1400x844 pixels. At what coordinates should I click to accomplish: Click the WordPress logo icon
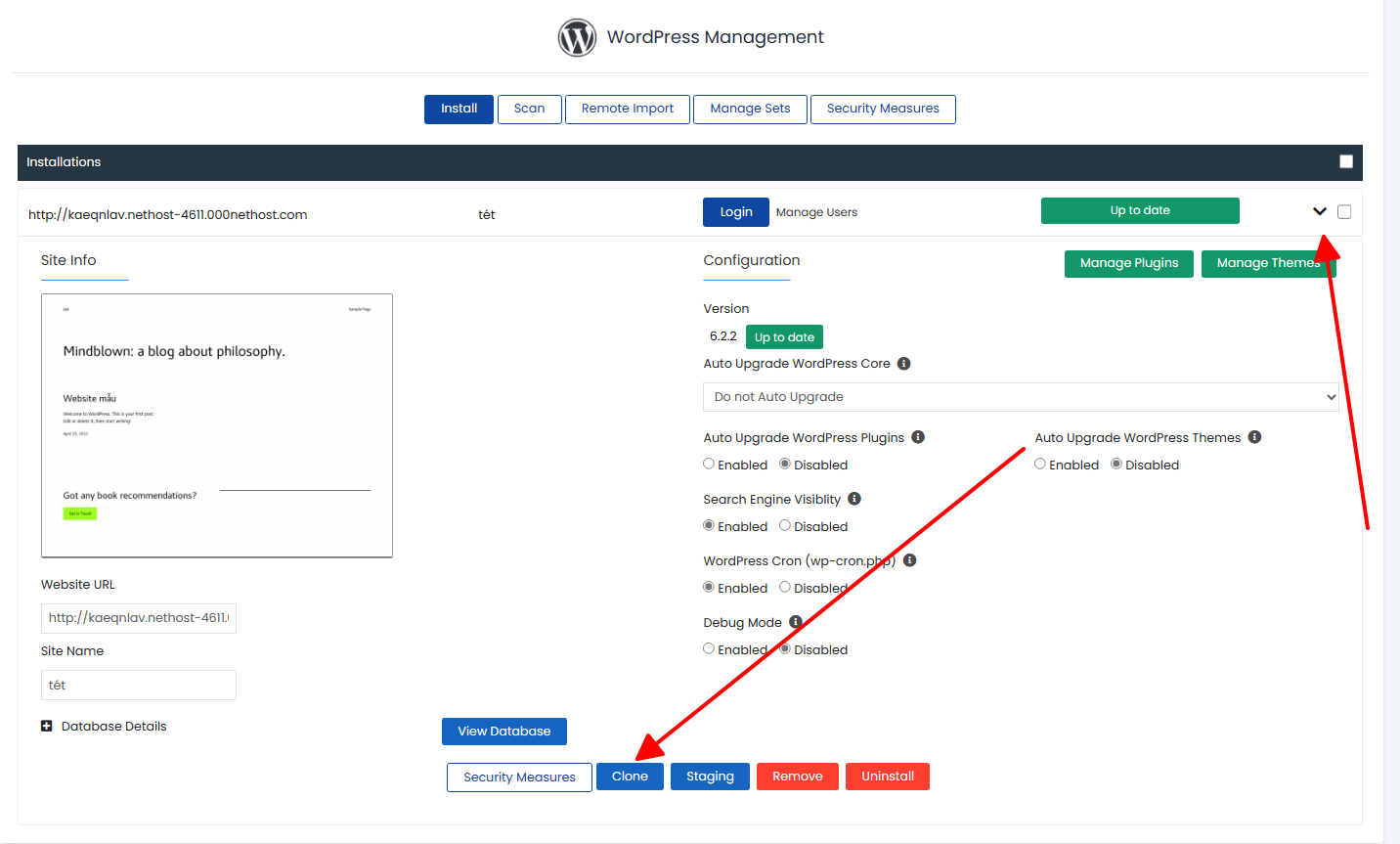[x=577, y=37]
